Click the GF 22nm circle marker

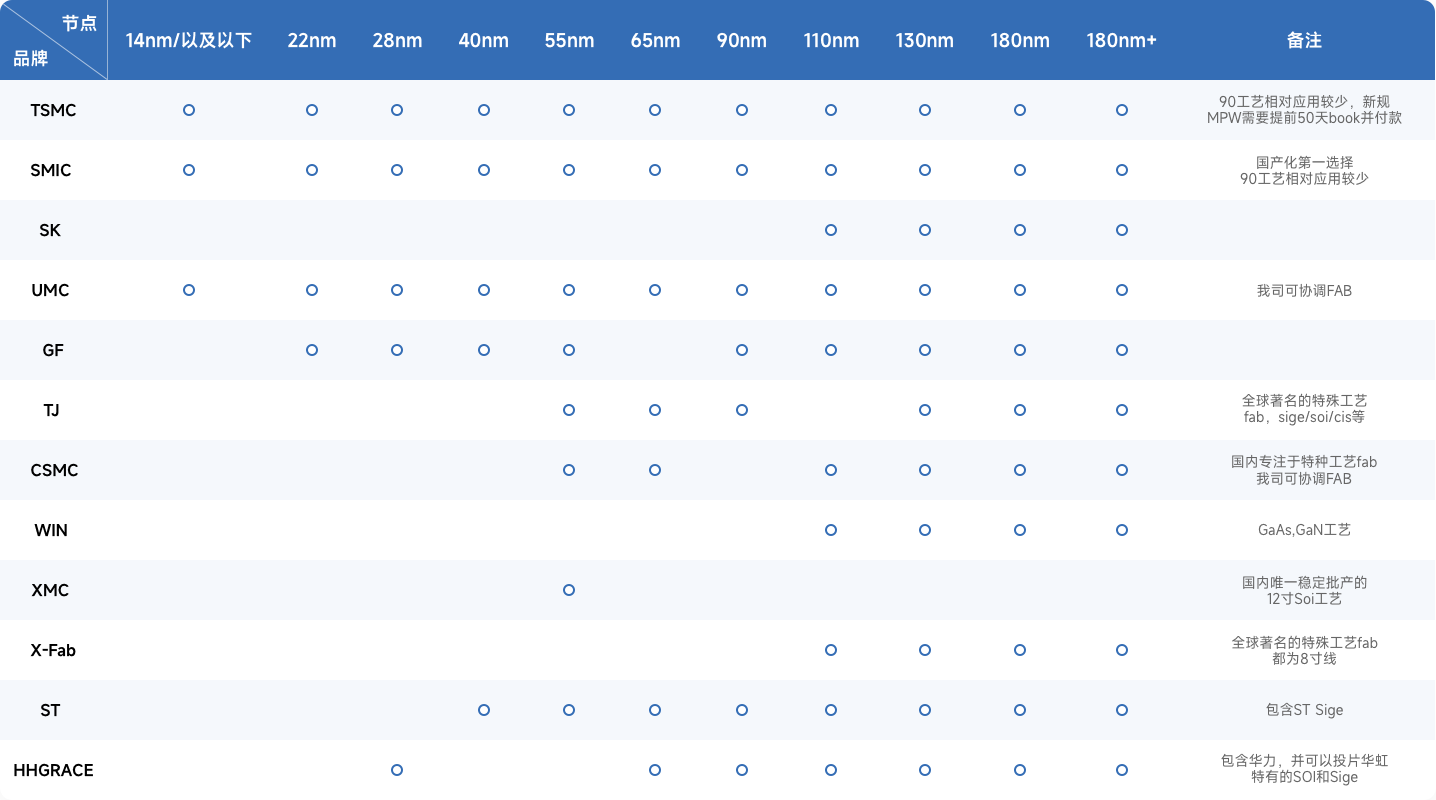point(312,350)
